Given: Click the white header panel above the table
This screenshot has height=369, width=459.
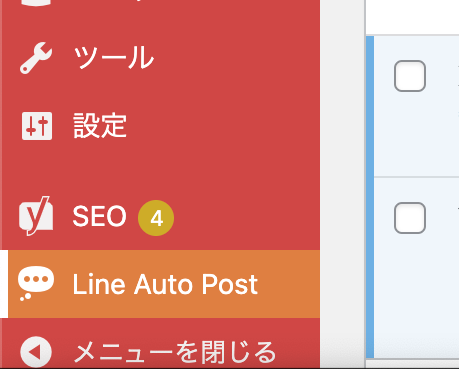Looking at the screenshot, I should coord(412,17).
